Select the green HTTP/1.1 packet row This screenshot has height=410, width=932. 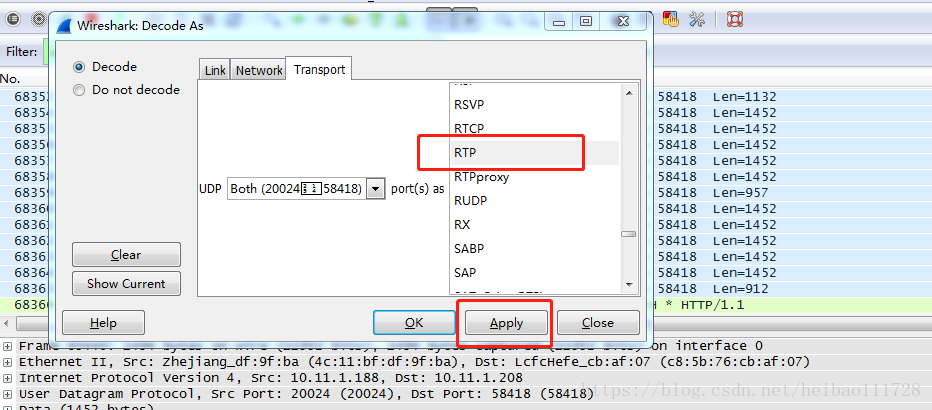[x=466, y=305]
